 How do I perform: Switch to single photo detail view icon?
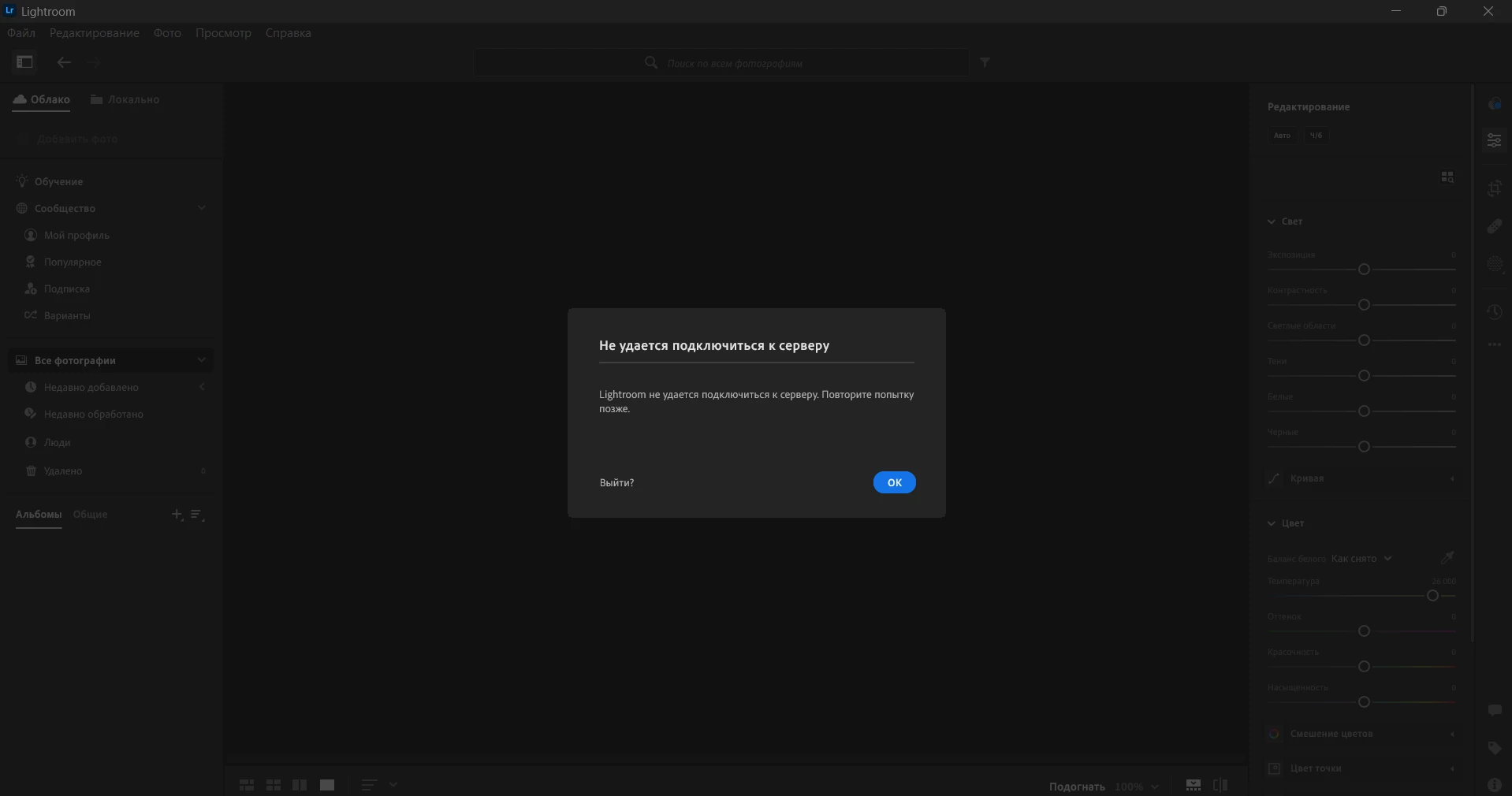coord(327,785)
